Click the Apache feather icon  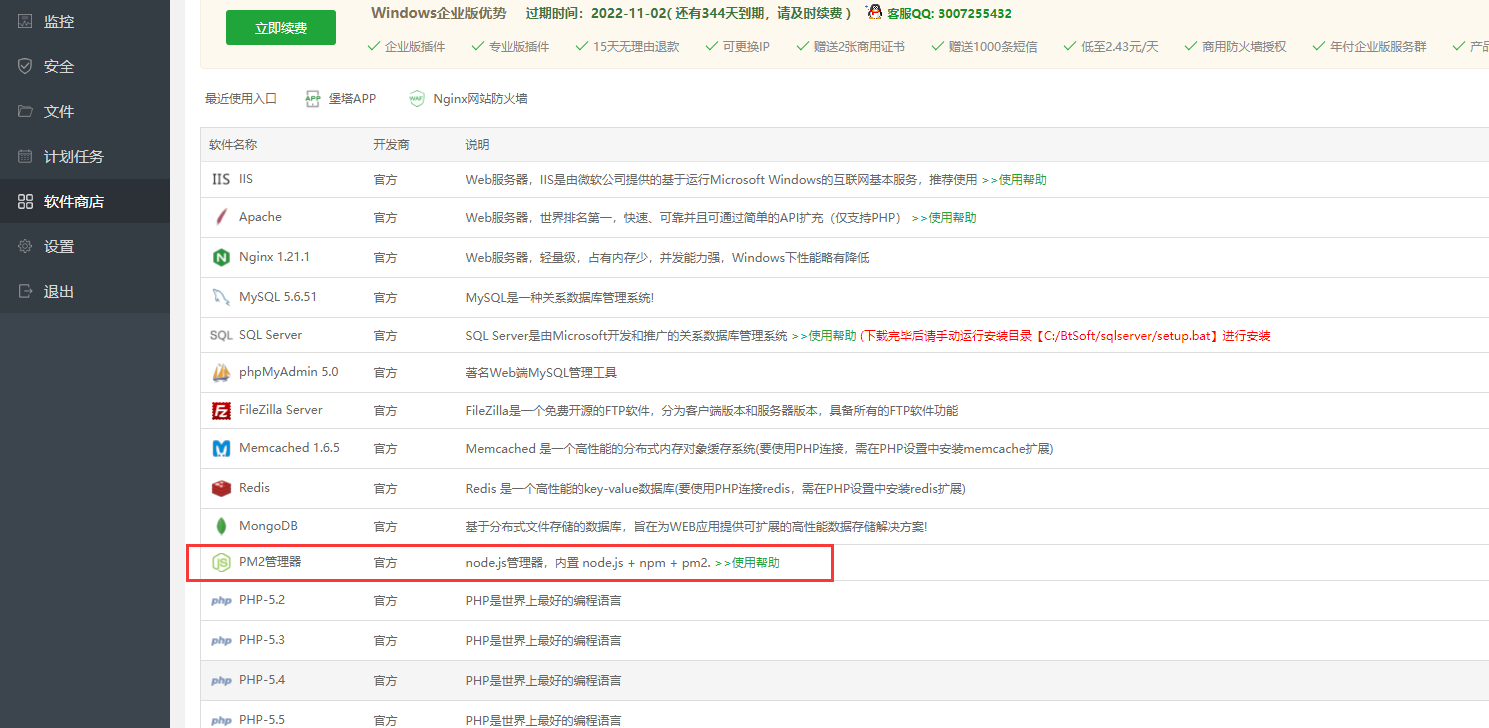click(x=221, y=217)
